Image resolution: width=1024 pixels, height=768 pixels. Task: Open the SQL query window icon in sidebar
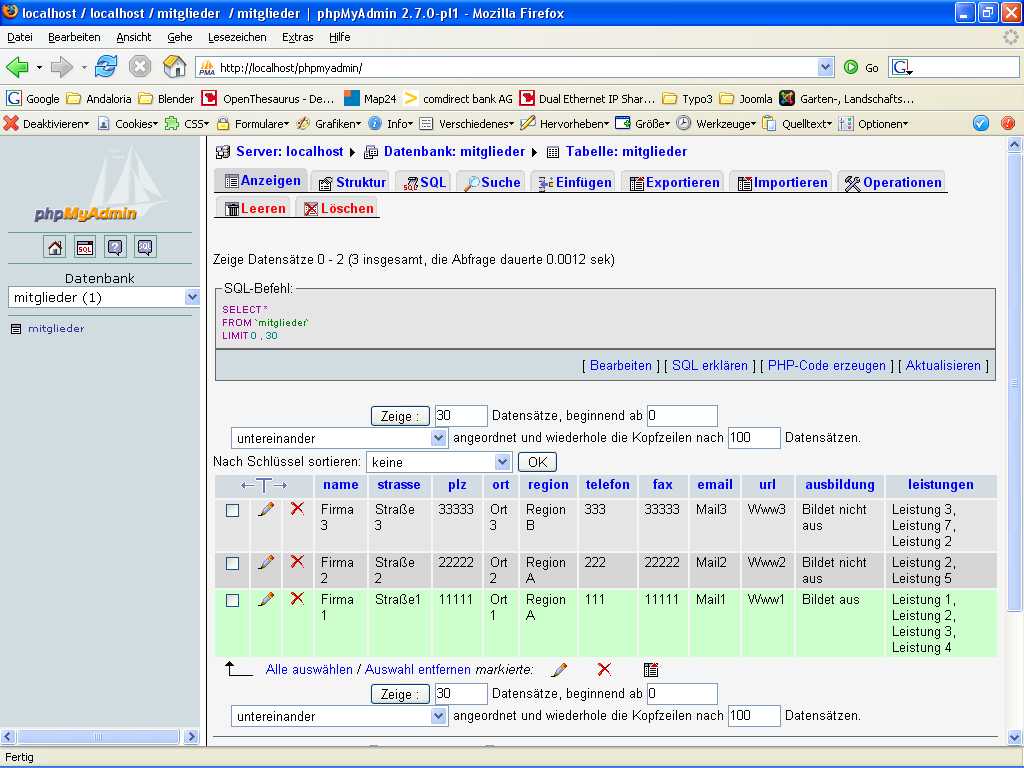[85, 248]
